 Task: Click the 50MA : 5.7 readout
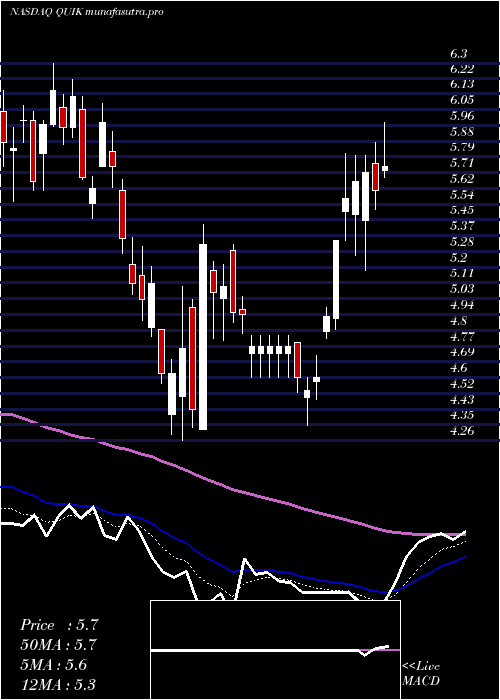(58, 645)
